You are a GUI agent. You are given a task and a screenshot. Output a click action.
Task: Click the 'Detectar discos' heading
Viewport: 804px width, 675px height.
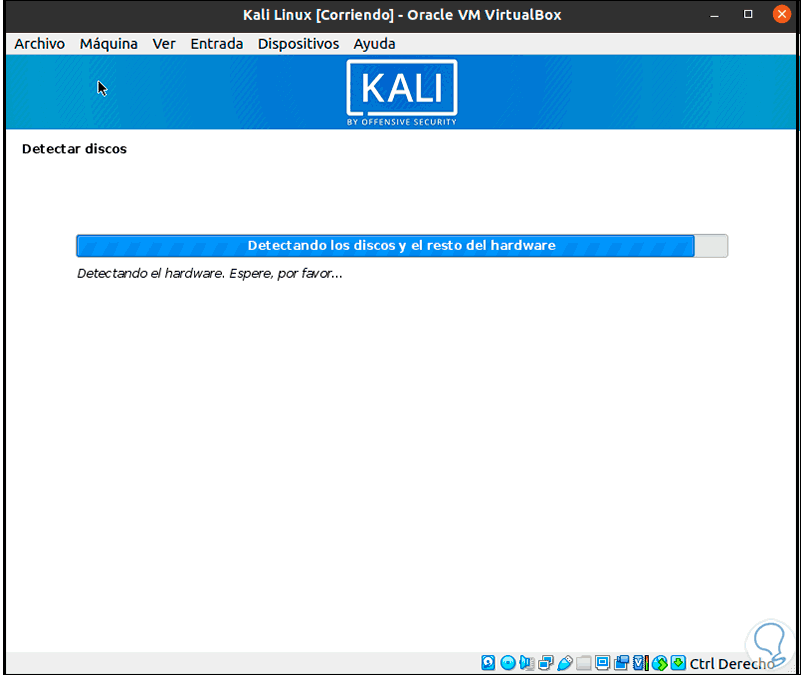[74, 149]
